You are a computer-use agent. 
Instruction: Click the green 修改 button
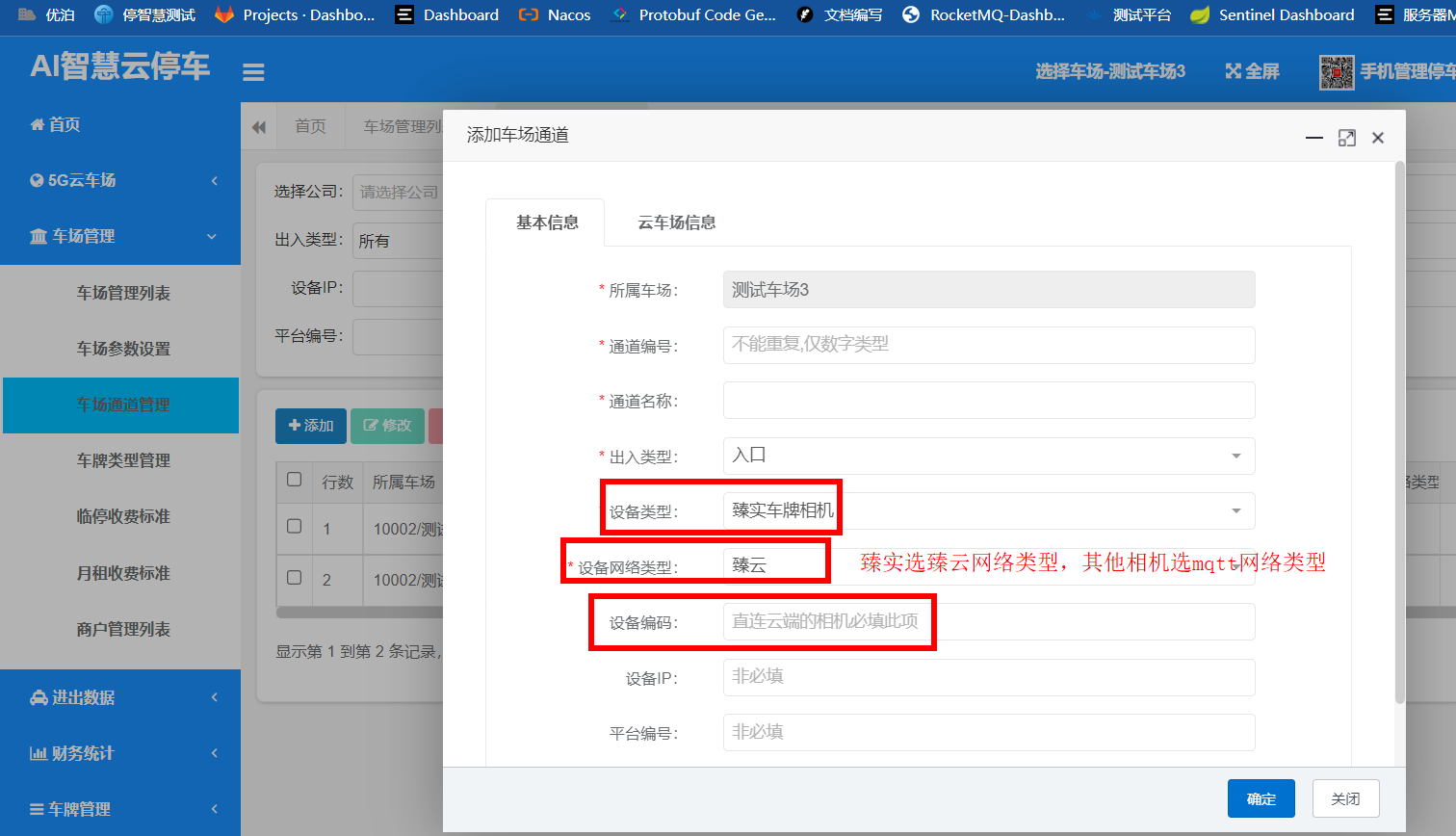[387, 426]
